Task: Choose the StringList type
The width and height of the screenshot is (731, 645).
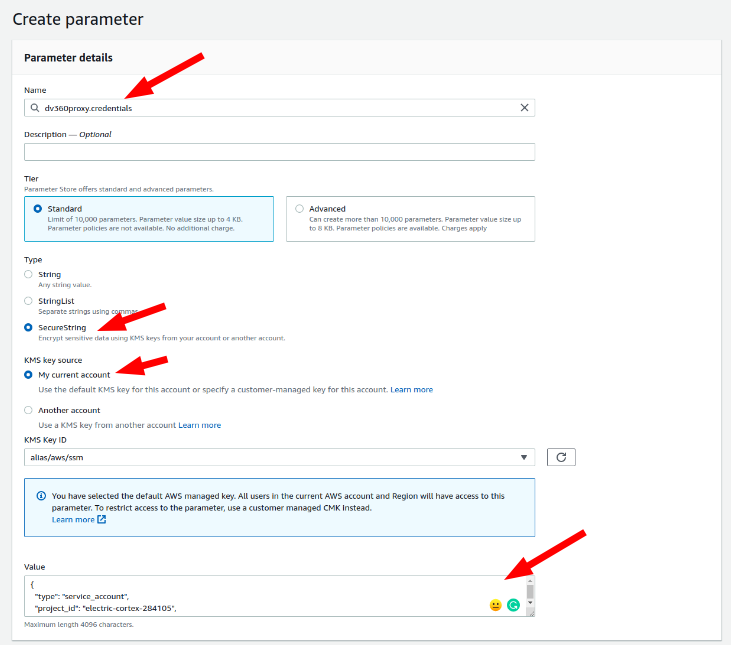Action: coord(28,301)
